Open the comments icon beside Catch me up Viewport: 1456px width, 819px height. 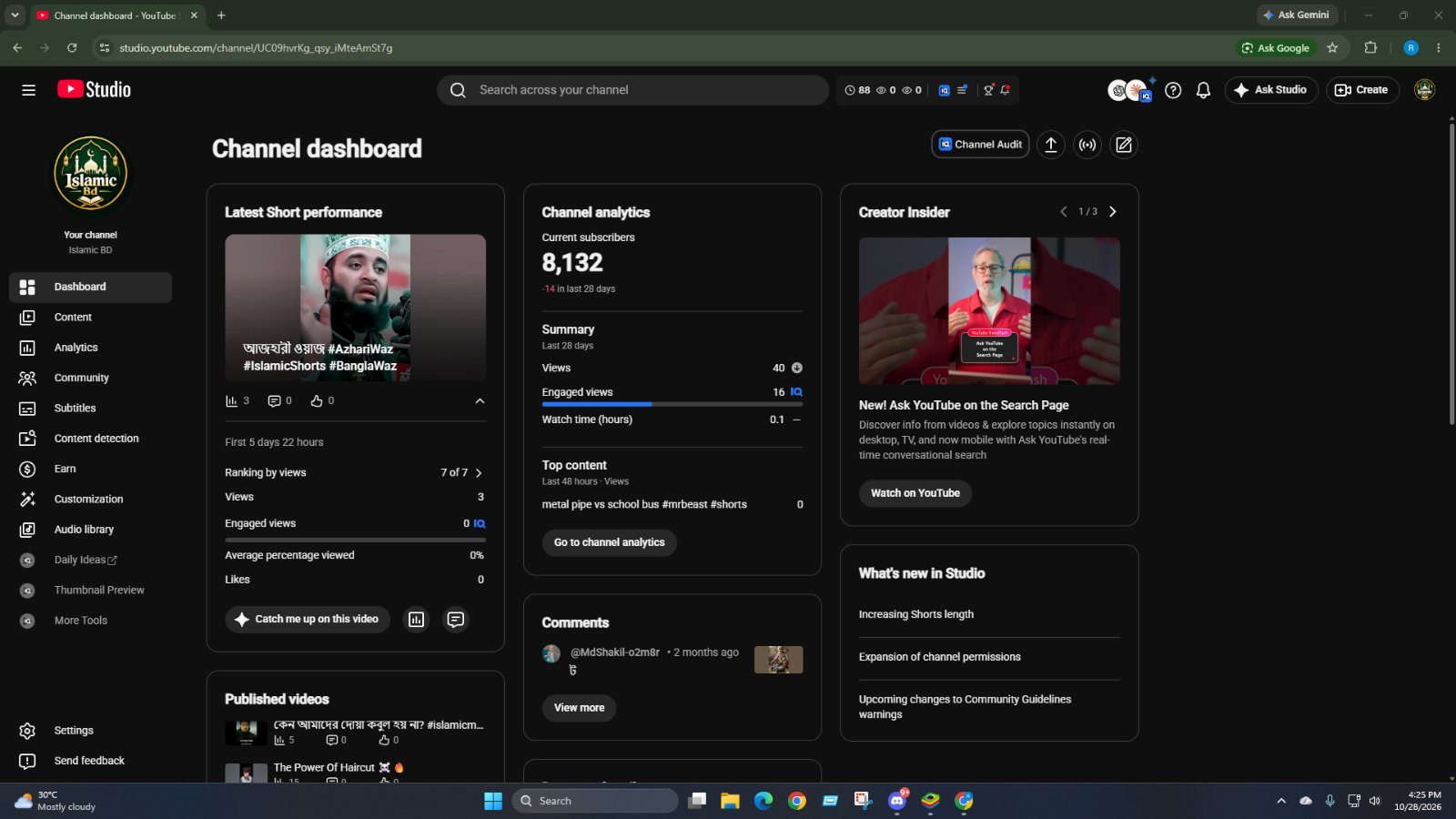(456, 620)
